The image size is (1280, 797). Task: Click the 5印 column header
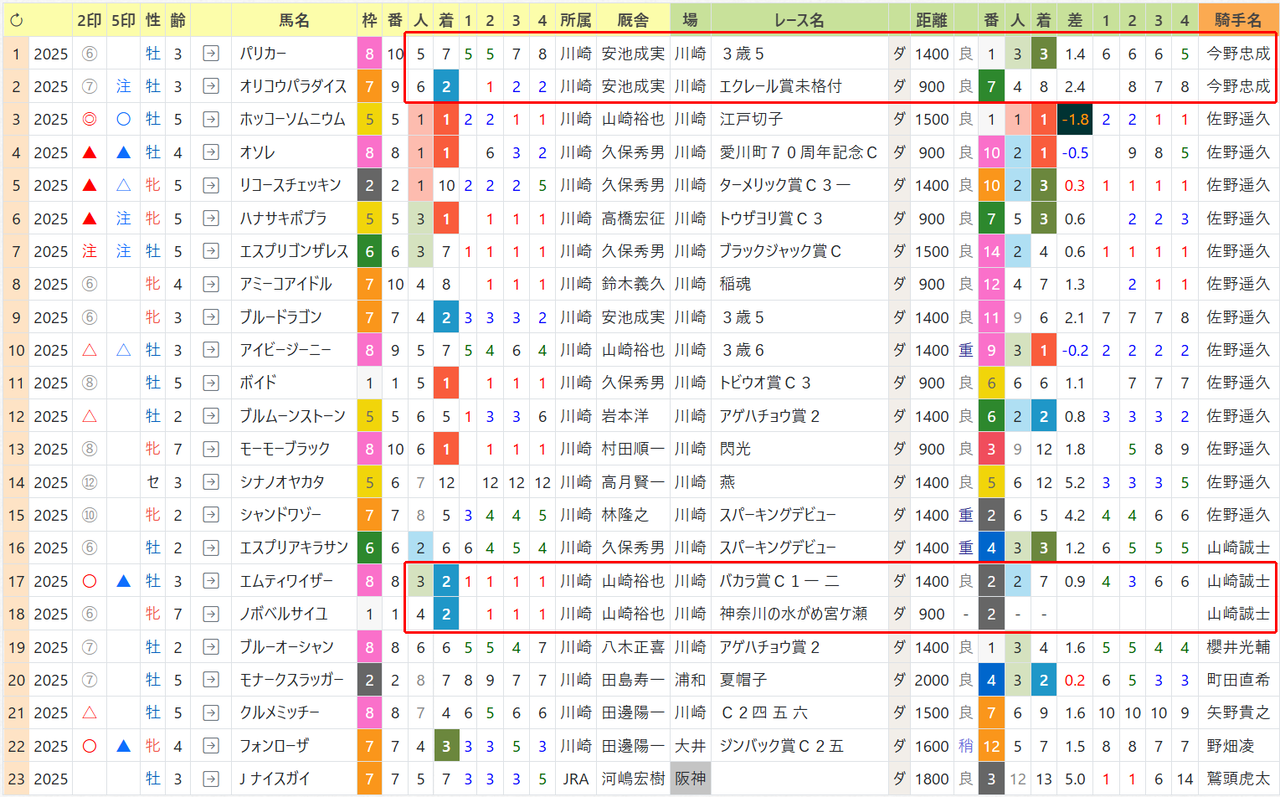click(124, 19)
